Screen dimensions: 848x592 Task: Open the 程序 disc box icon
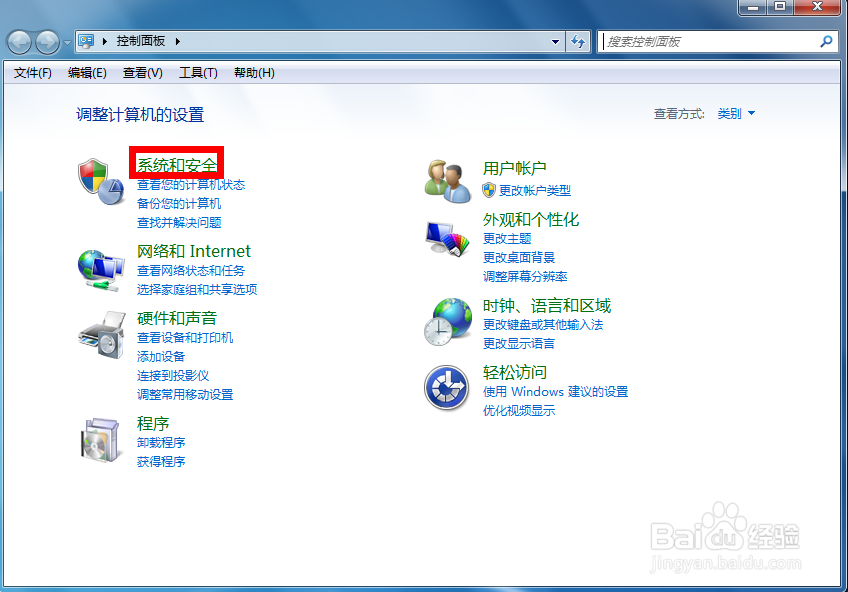[x=100, y=440]
